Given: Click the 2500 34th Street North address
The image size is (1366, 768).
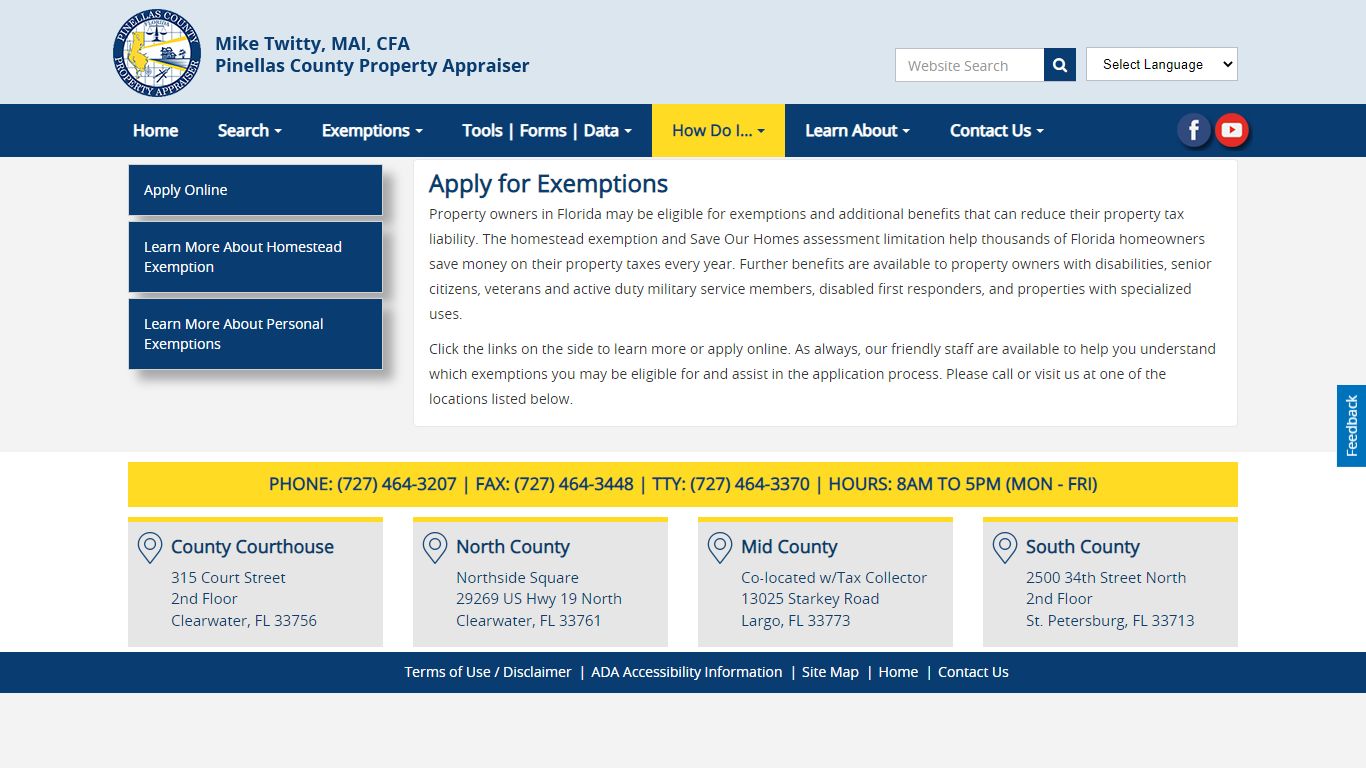Looking at the screenshot, I should [x=1106, y=578].
